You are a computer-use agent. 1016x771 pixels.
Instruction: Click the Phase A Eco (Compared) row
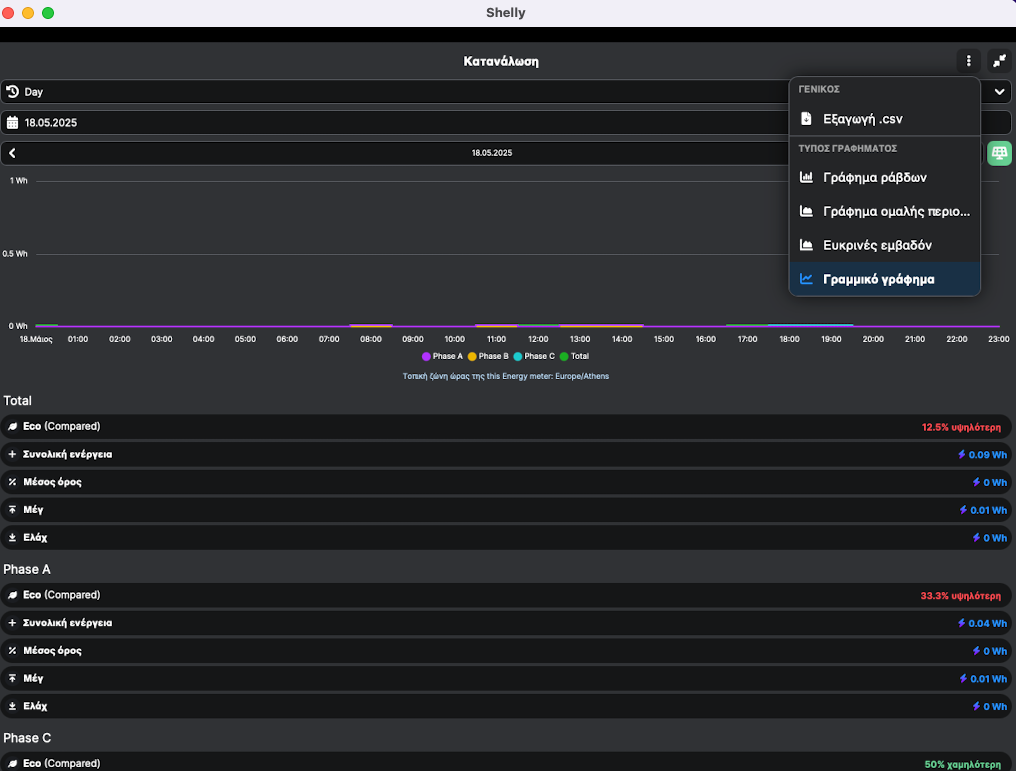click(505, 595)
